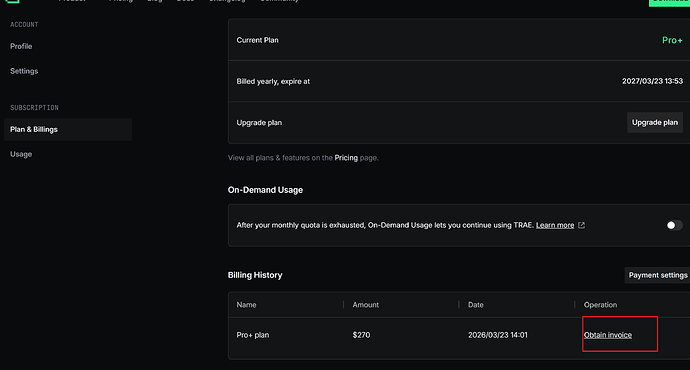Select Plan & Billings in sidebar
This screenshot has width=690, height=370.
pos(68,129)
